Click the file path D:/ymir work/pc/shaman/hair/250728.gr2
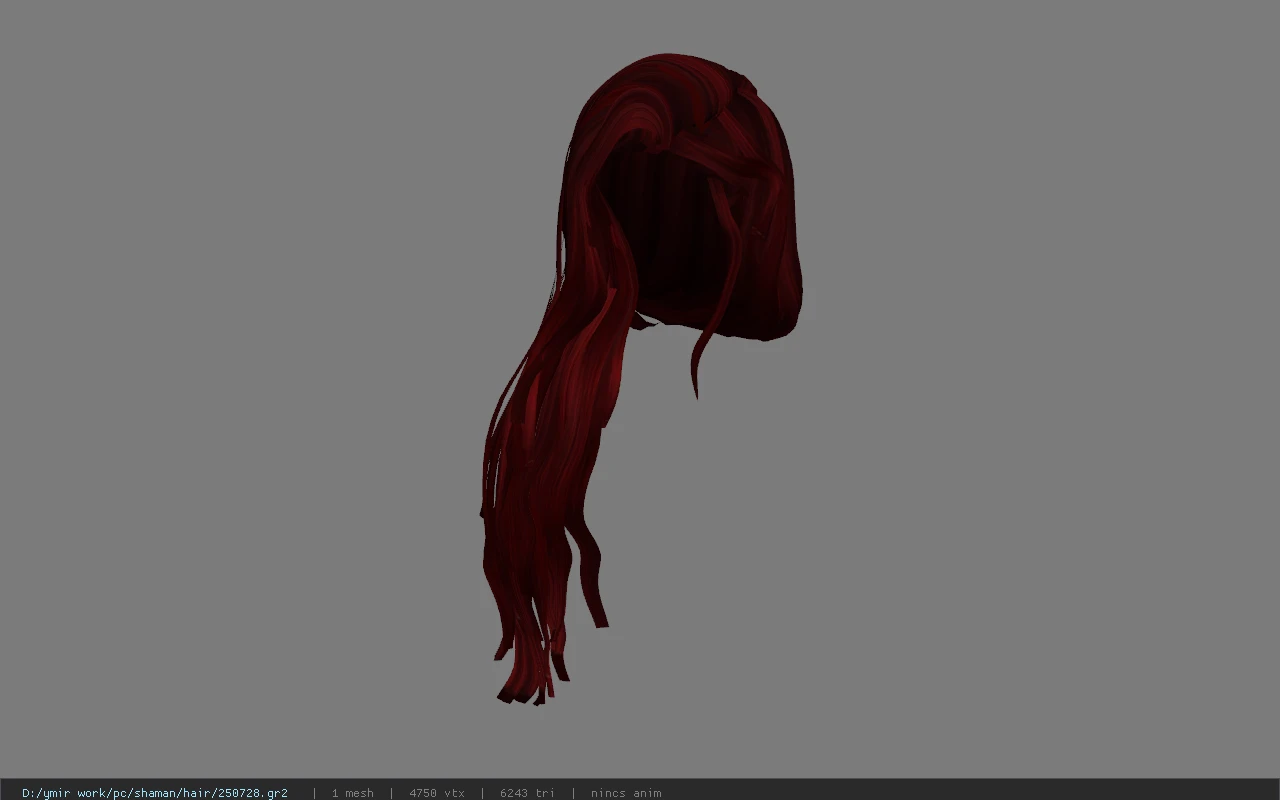The width and height of the screenshot is (1280, 800). click(155, 793)
